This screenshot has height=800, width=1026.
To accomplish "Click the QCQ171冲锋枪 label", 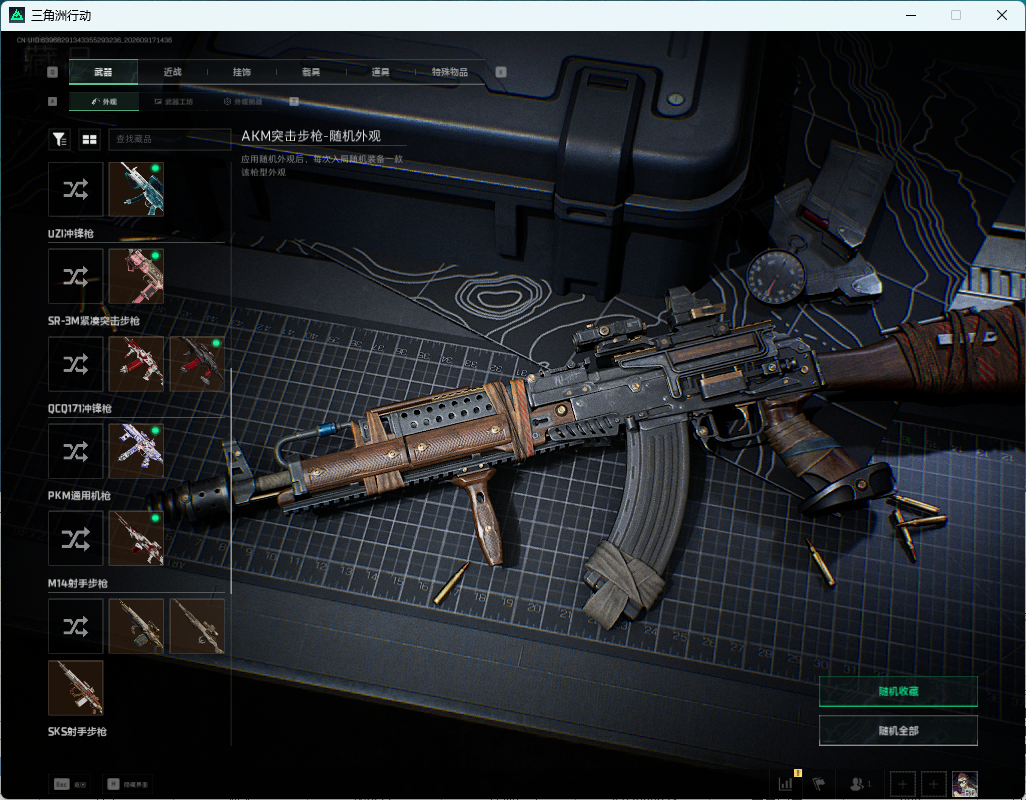I will (80, 408).
